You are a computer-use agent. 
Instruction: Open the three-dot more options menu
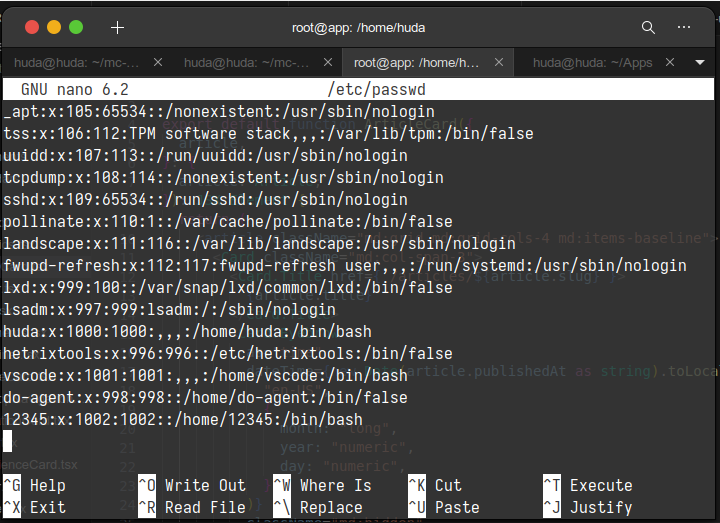coord(684,27)
